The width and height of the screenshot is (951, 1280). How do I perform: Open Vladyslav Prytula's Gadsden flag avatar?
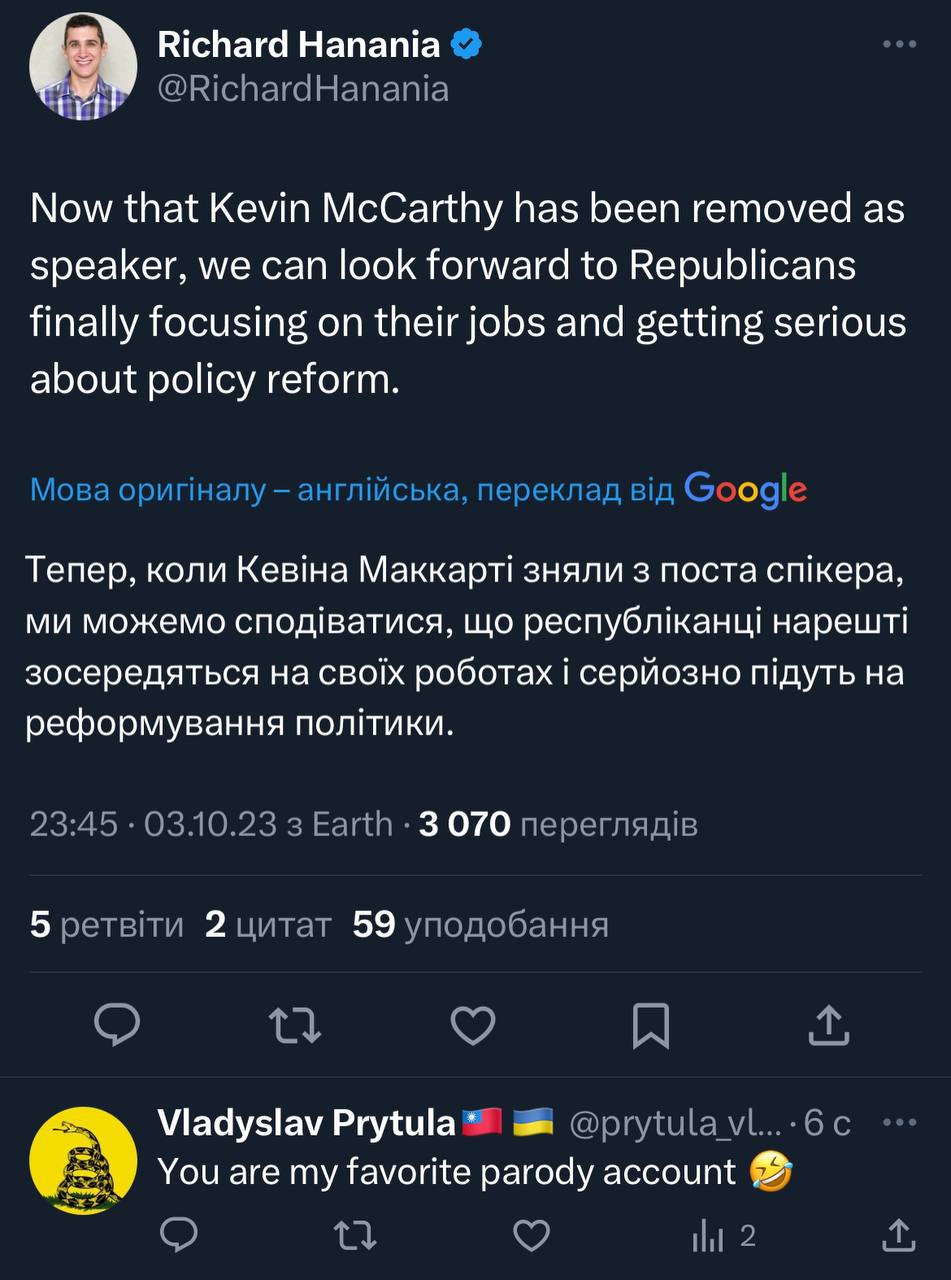pyautogui.click(x=83, y=1159)
